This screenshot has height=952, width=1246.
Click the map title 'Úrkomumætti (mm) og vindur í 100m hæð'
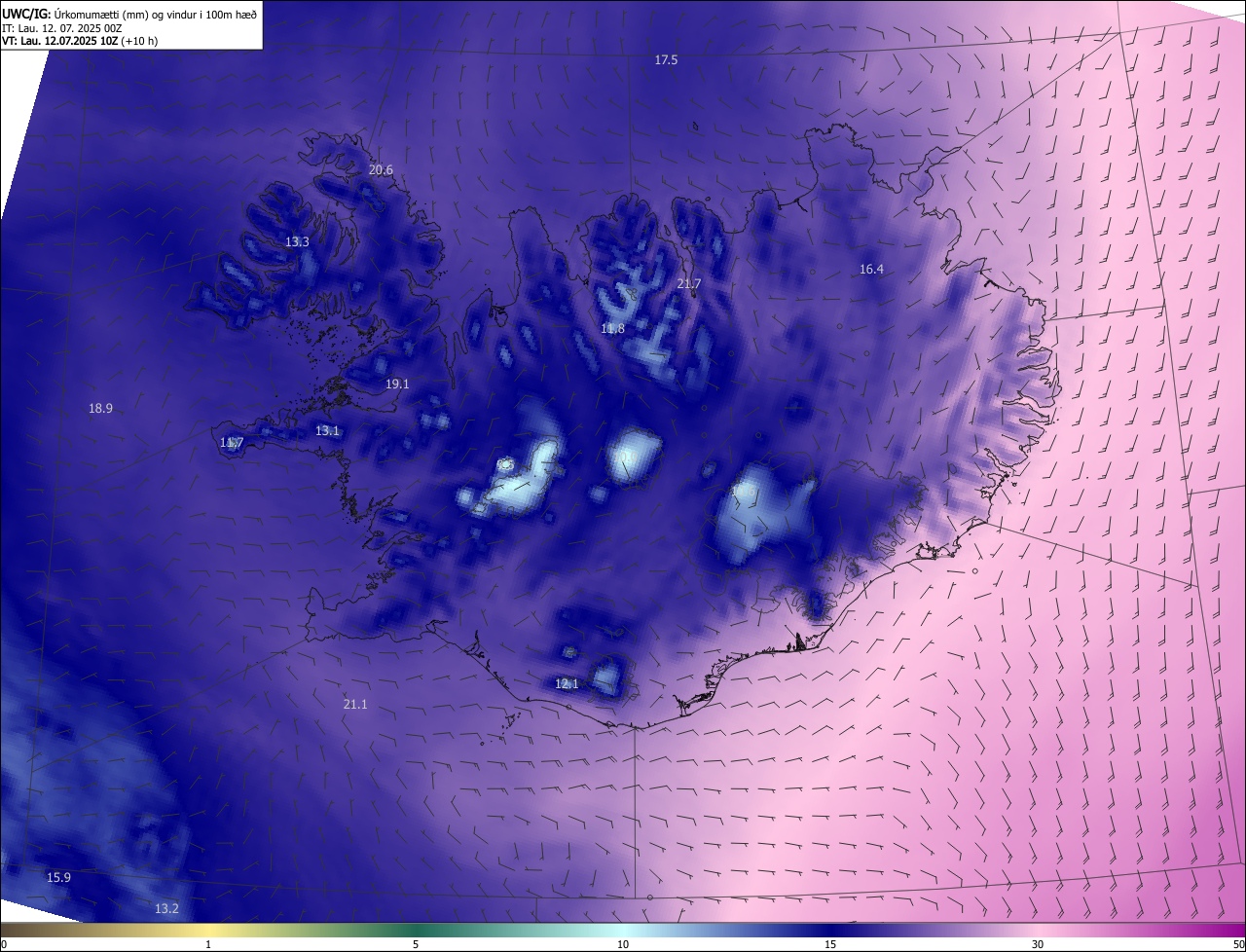tap(155, 14)
